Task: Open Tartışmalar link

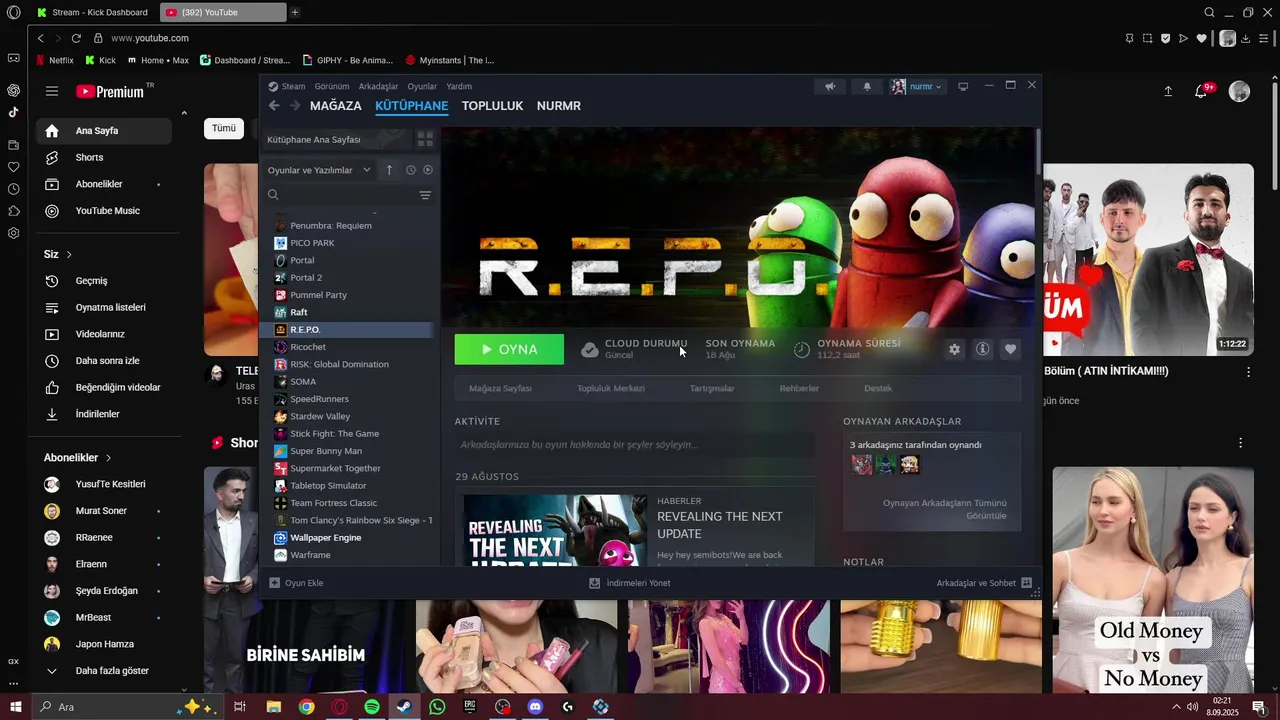Action: [712, 388]
